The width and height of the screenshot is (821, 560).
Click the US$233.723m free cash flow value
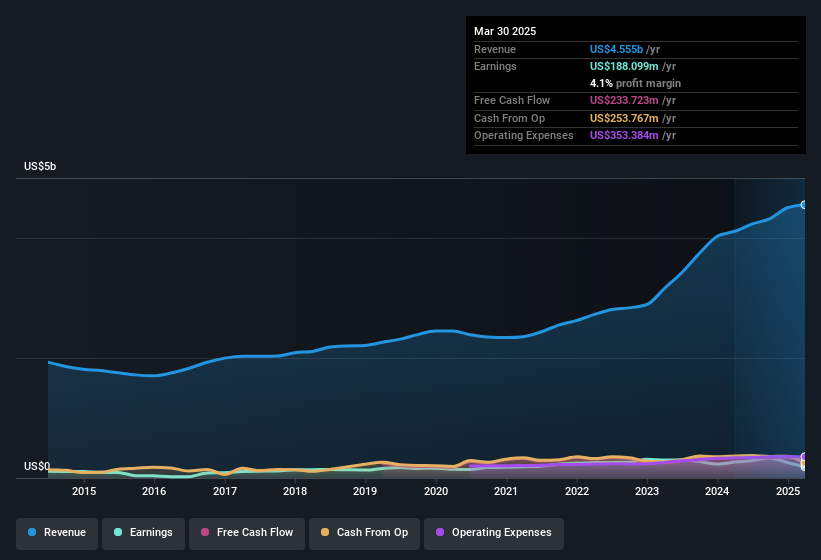click(624, 100)
